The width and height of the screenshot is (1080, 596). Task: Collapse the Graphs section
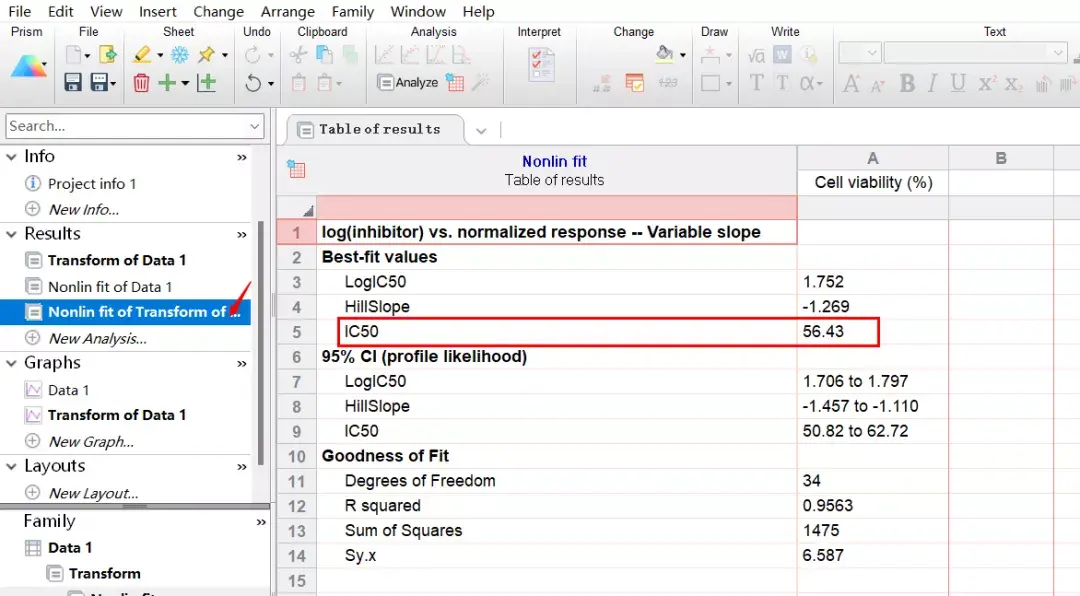(11, 363)
